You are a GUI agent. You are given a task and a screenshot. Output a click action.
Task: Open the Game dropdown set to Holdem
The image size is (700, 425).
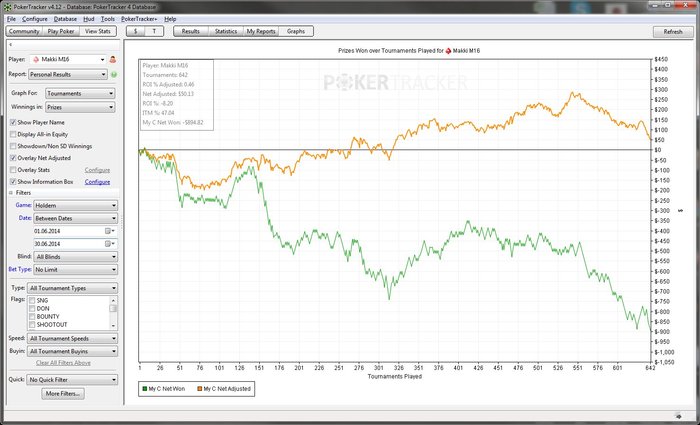click(x=75, y=206)
